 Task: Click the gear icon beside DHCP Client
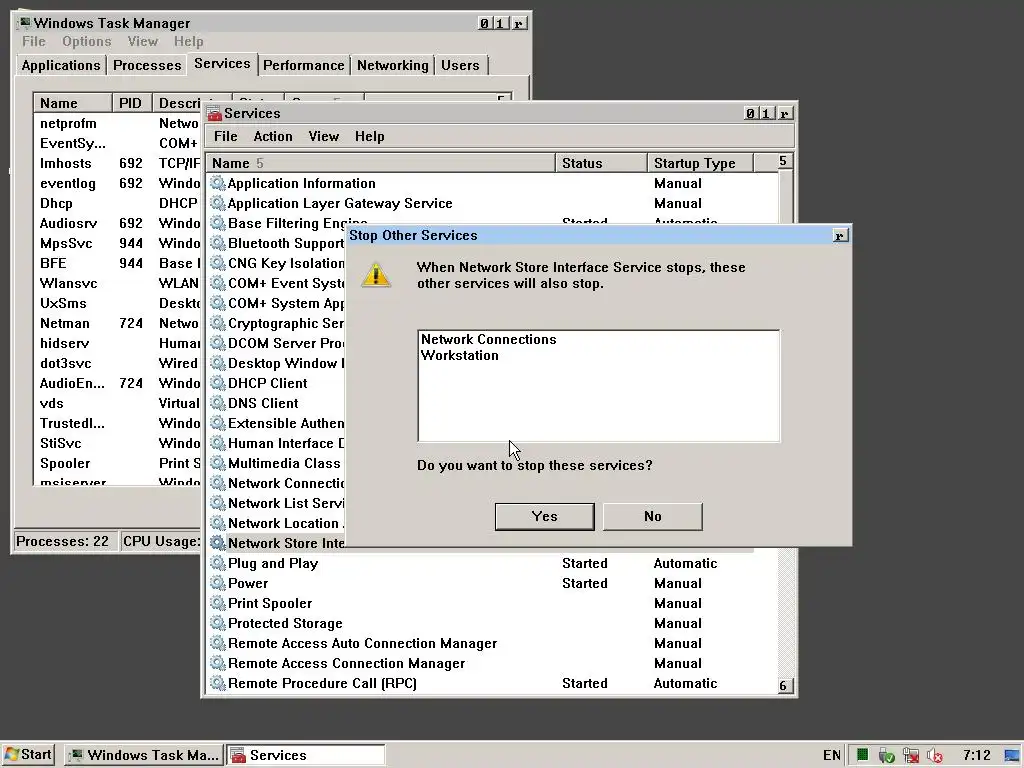pyautogui.click(x=217, y=383)
